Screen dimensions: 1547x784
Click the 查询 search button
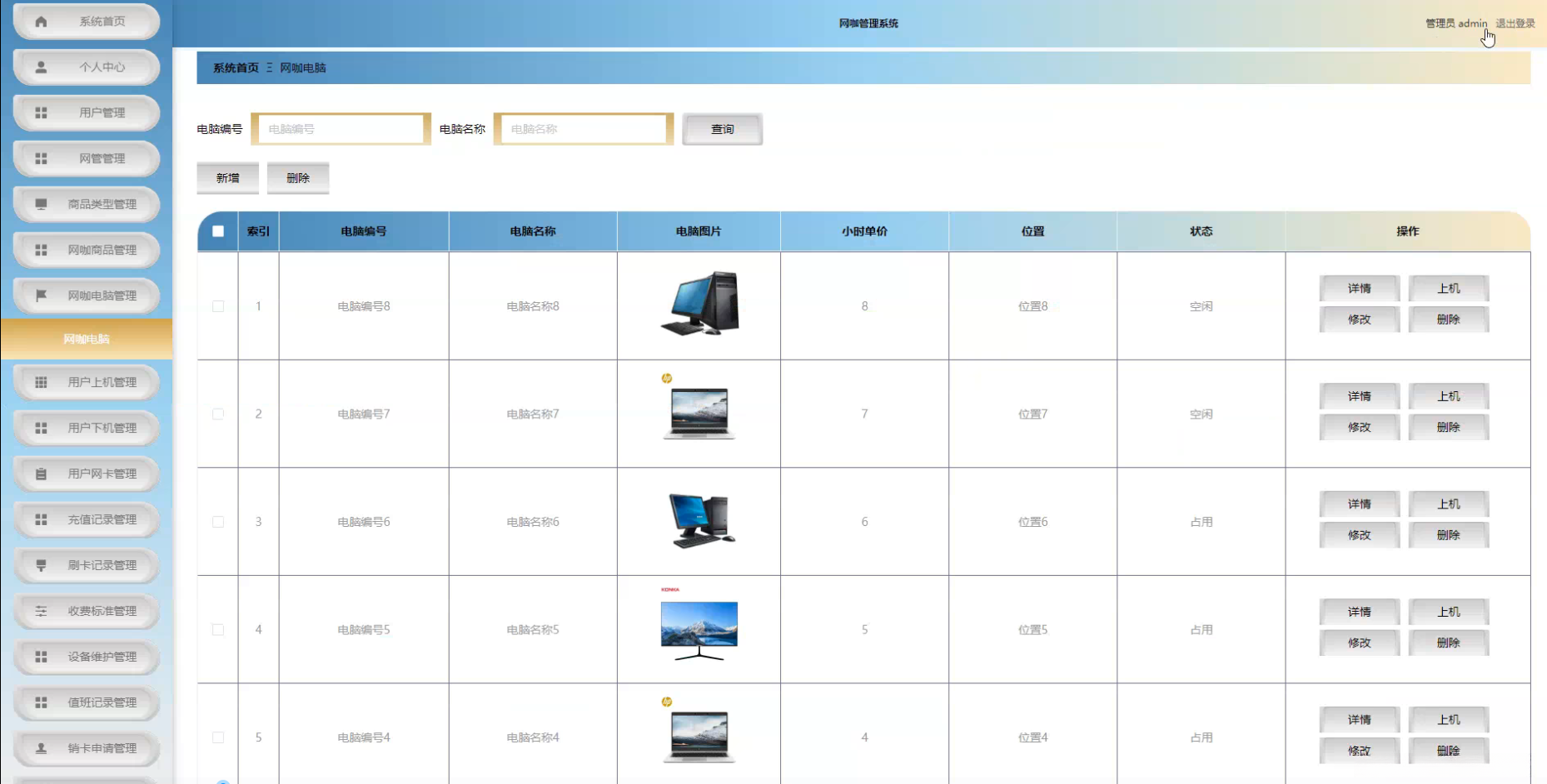[722, 129]
